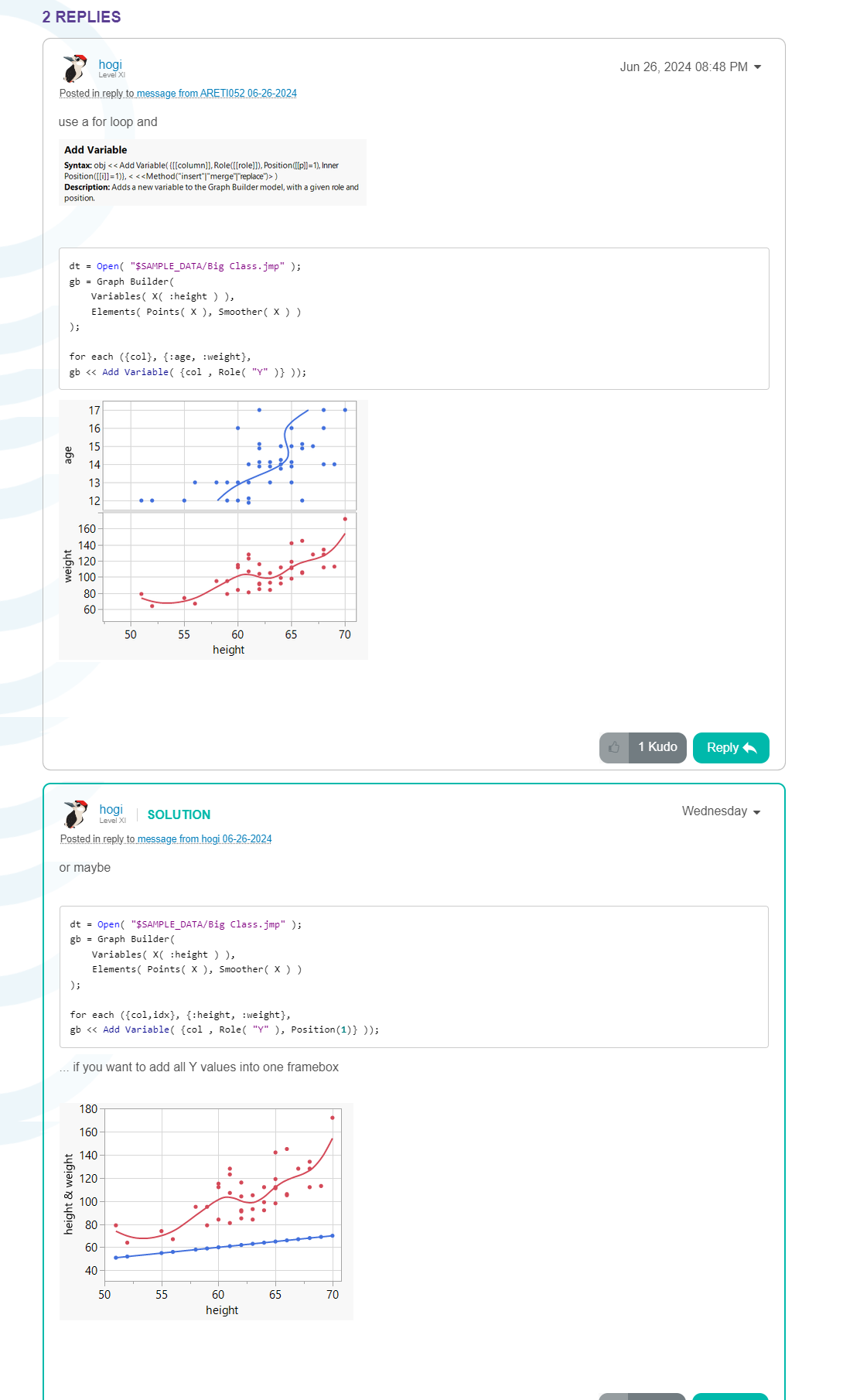
Task: Click the Reply button on first post
Action: pyautogui.click(x=730, y=747)
